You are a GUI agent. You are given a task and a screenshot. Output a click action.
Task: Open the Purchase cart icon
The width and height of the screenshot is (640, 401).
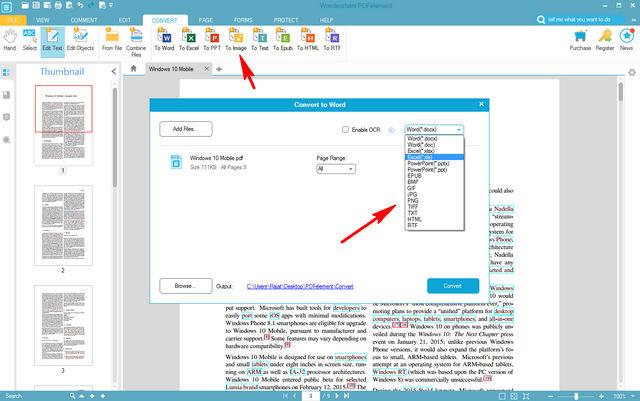[580, 40]
